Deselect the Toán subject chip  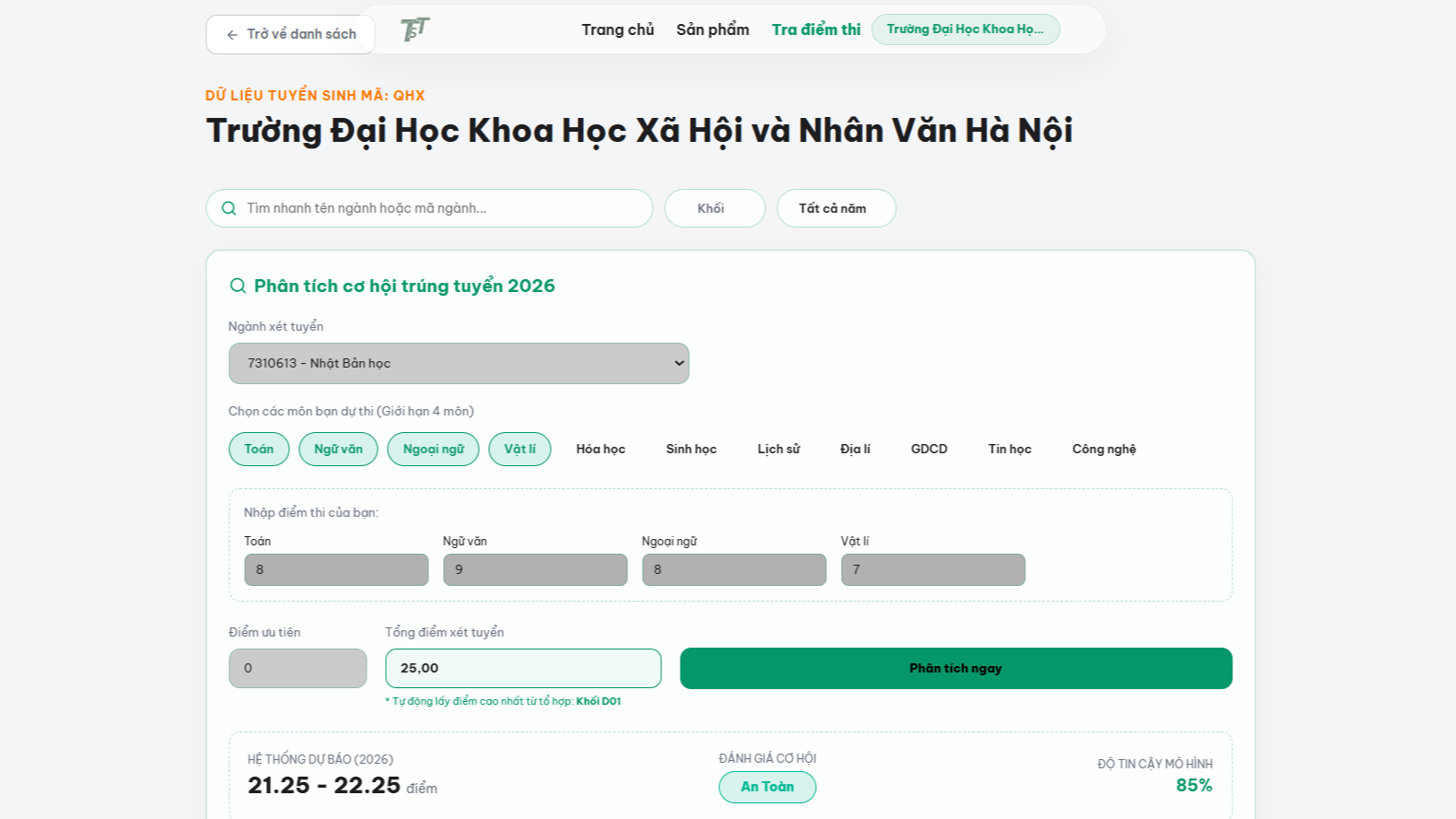(x=259, y=449)
